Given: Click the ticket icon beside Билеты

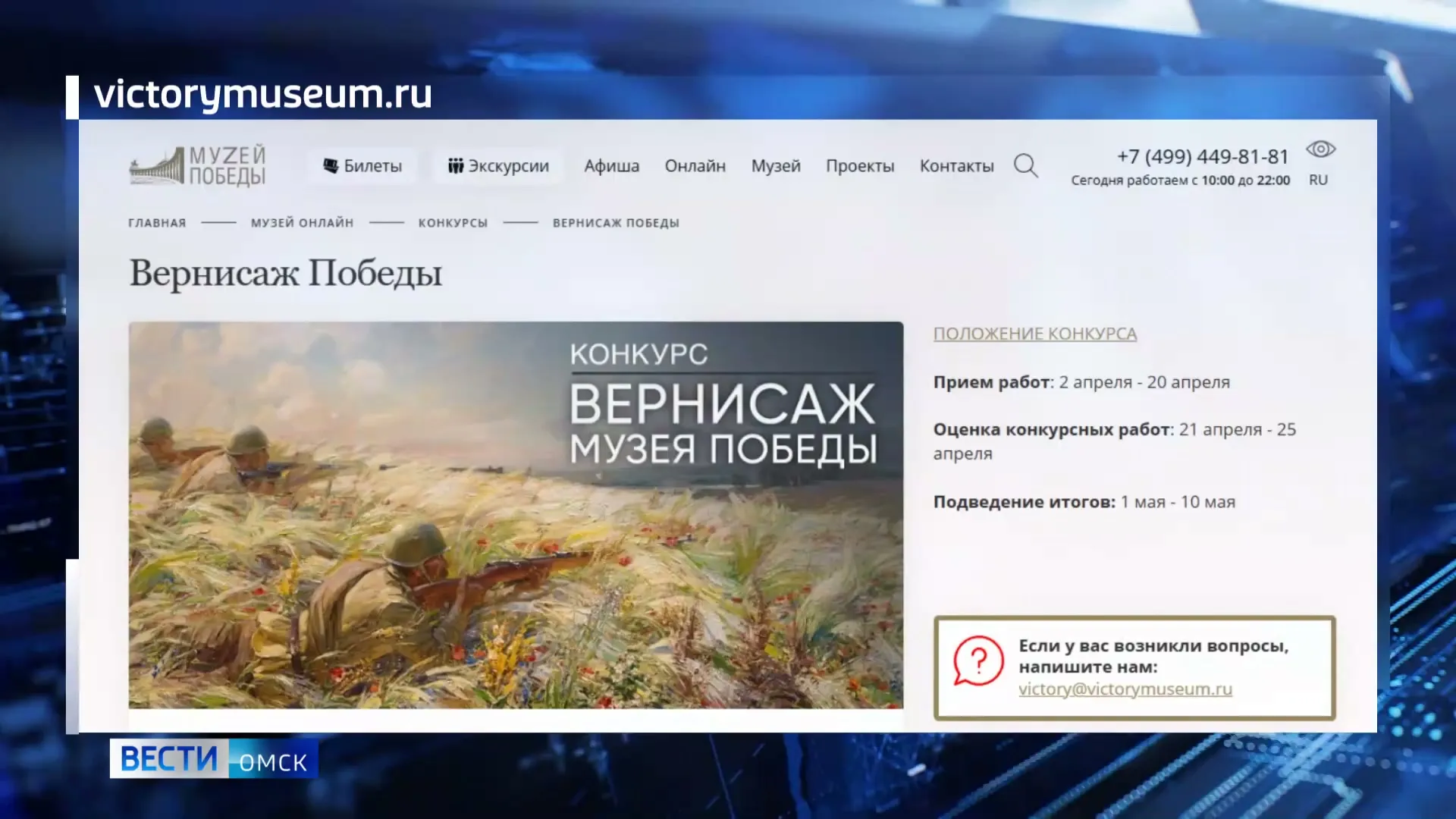Looking at the screenshot, I should coord(329,165).
